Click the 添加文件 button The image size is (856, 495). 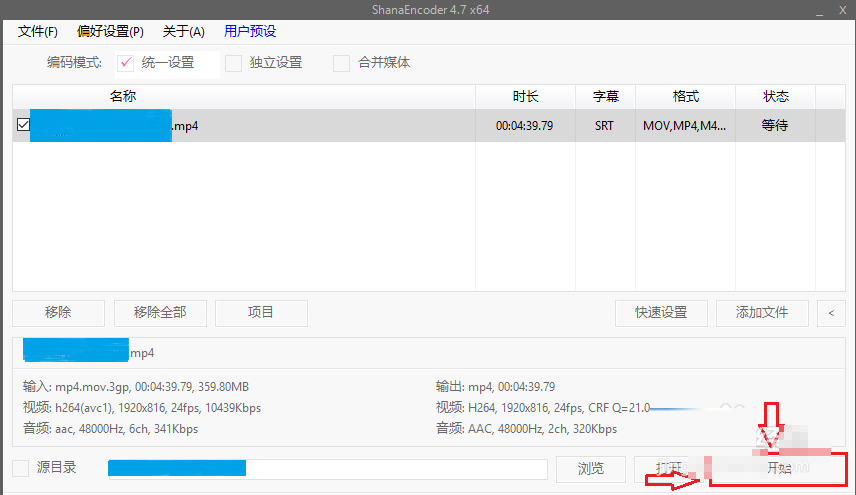(x=762, y=313)
